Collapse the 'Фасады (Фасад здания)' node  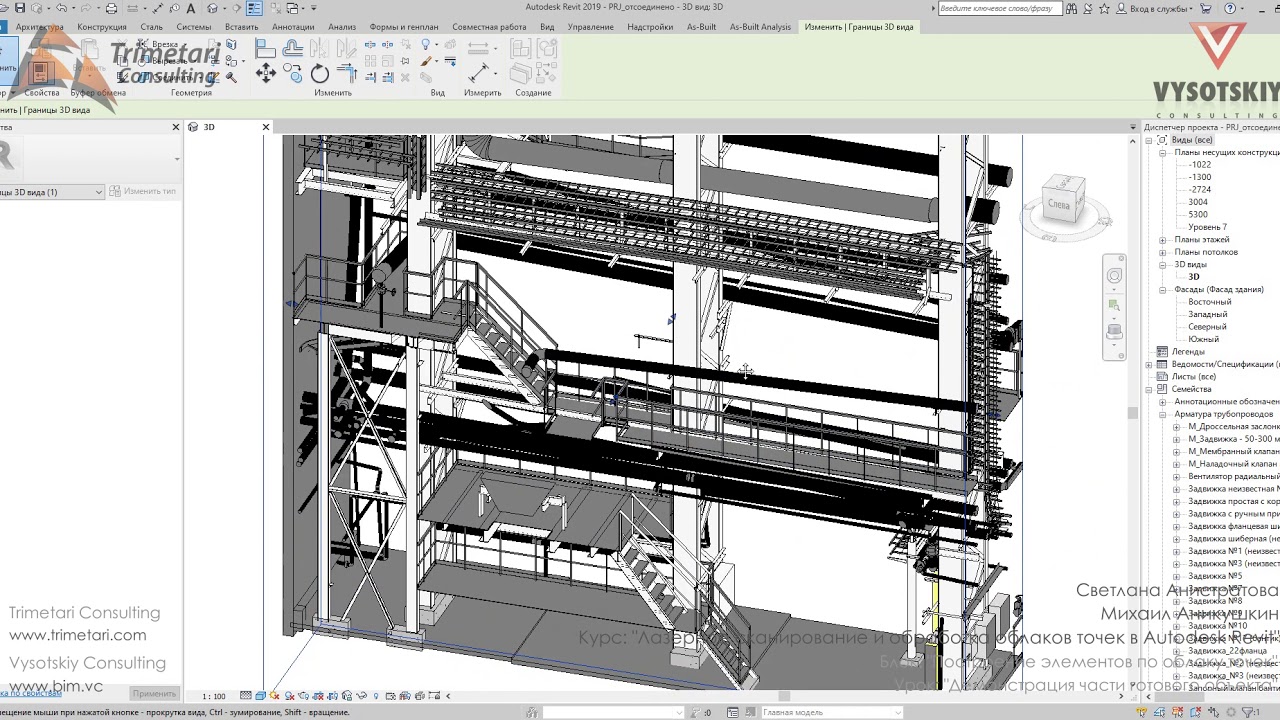[x=1163, y=290]
